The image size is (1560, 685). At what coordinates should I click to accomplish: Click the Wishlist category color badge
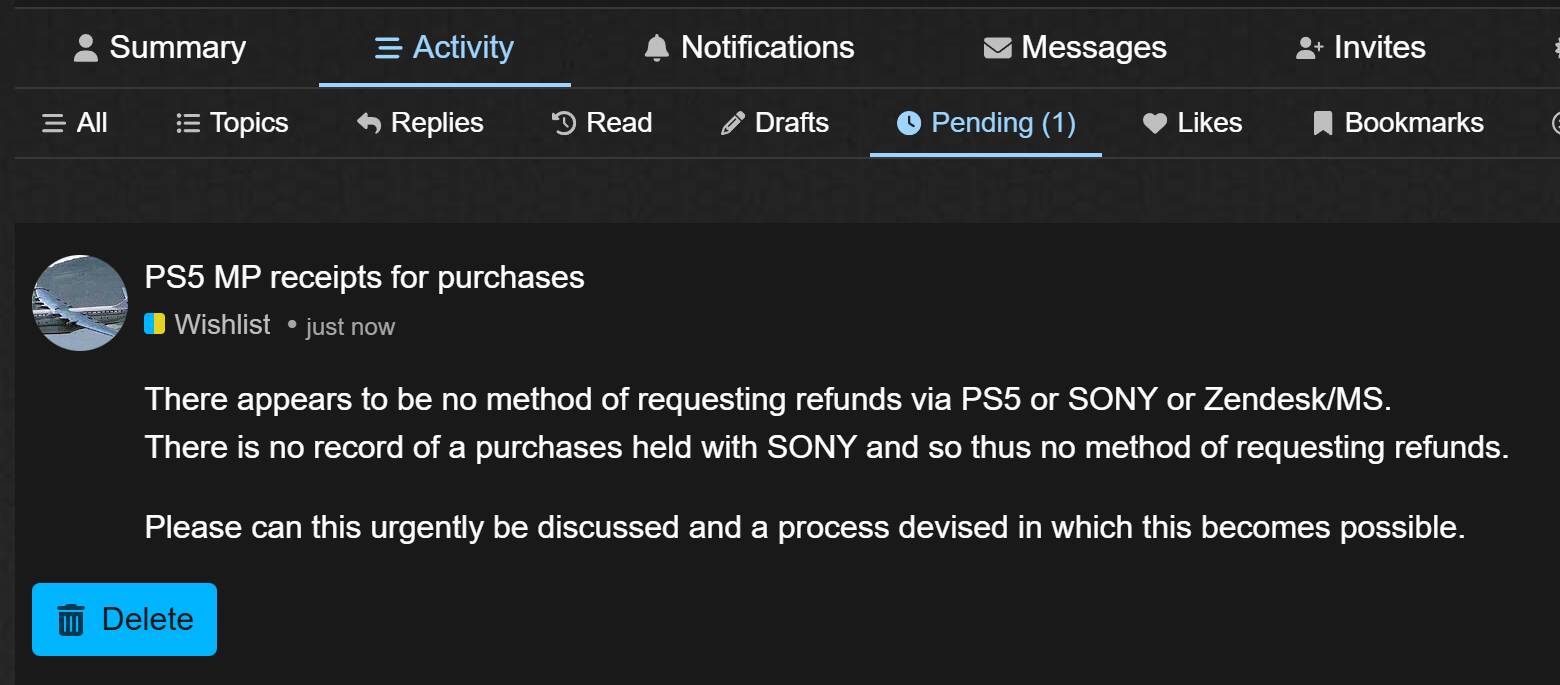pos(155,324)
